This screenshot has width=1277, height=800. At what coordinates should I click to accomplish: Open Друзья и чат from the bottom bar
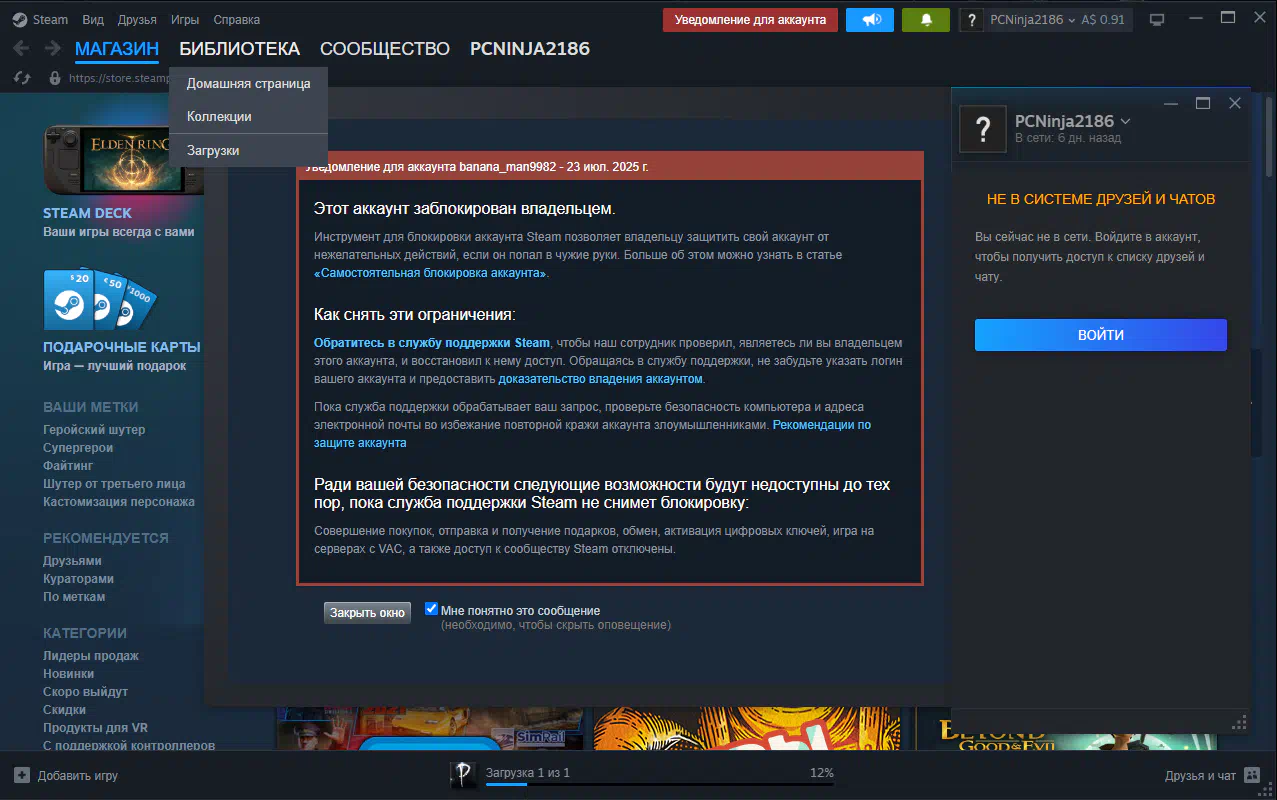(x=1212, y=775)
